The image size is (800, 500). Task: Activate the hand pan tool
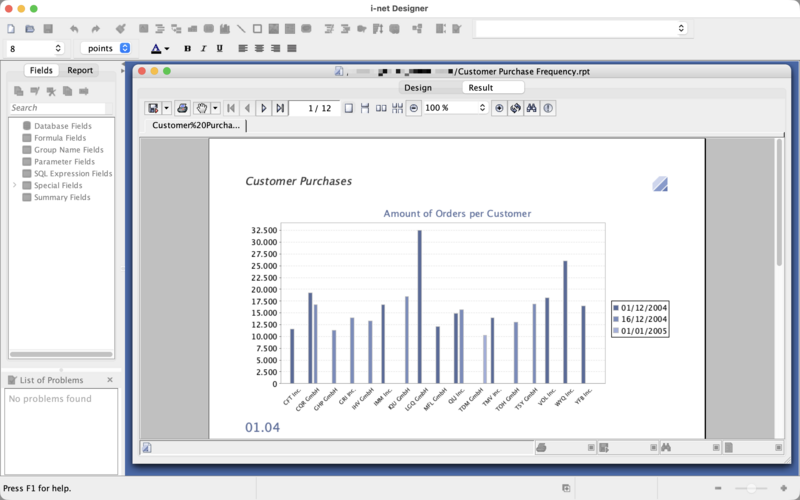point(202,108)
